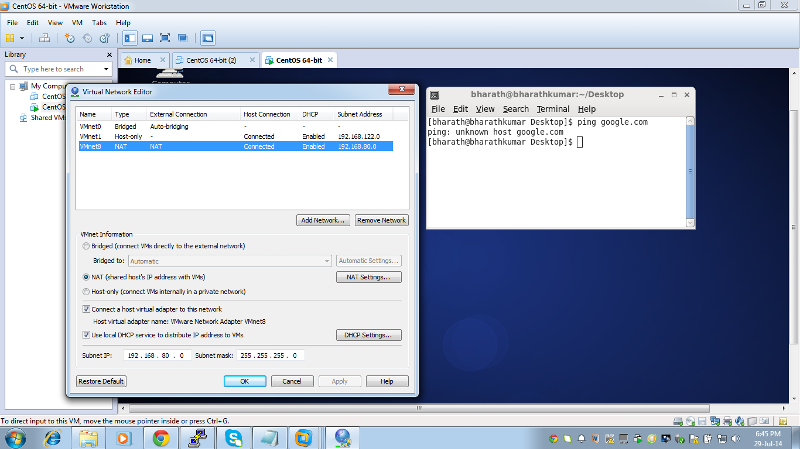Open the terminal Edit menu
Viewport: 800px width, 449px height.
tap(460, 109)
